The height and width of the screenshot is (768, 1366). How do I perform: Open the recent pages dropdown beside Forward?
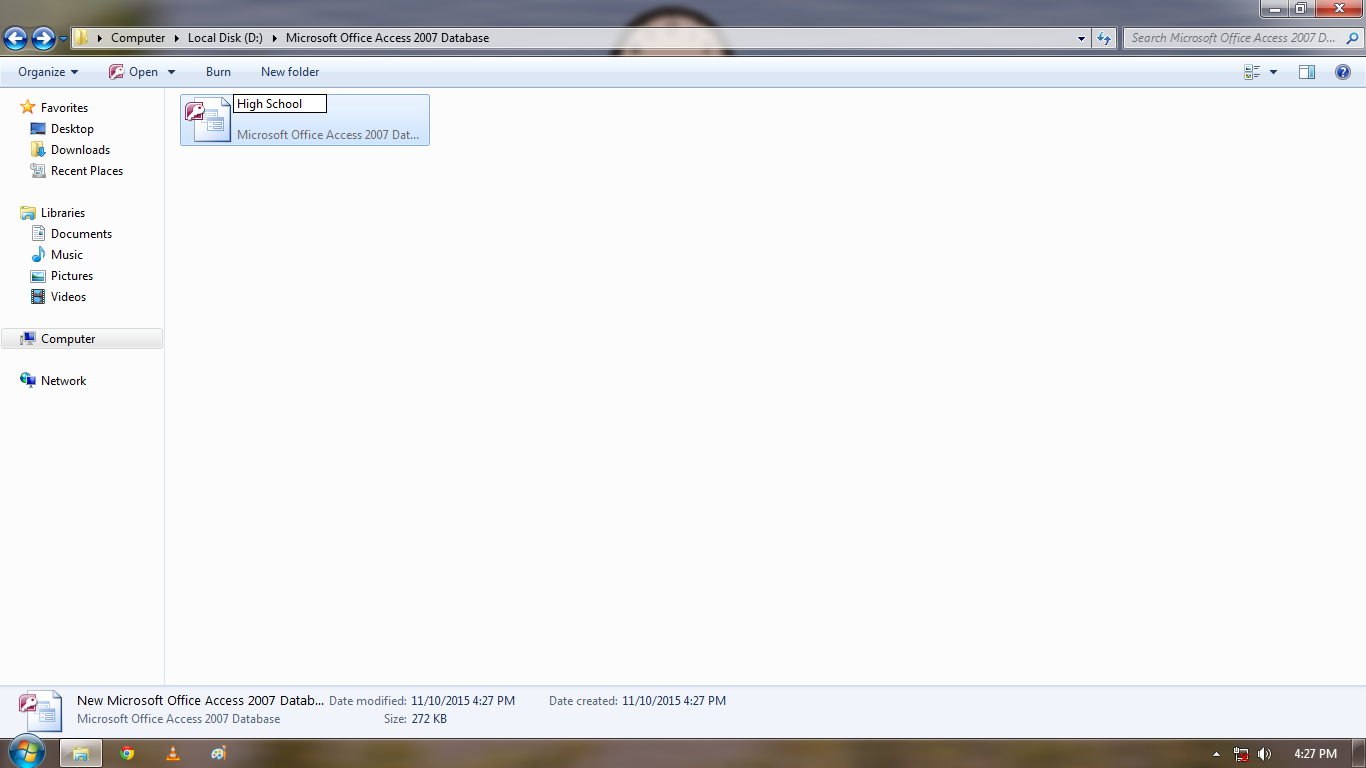click(64, 39)
